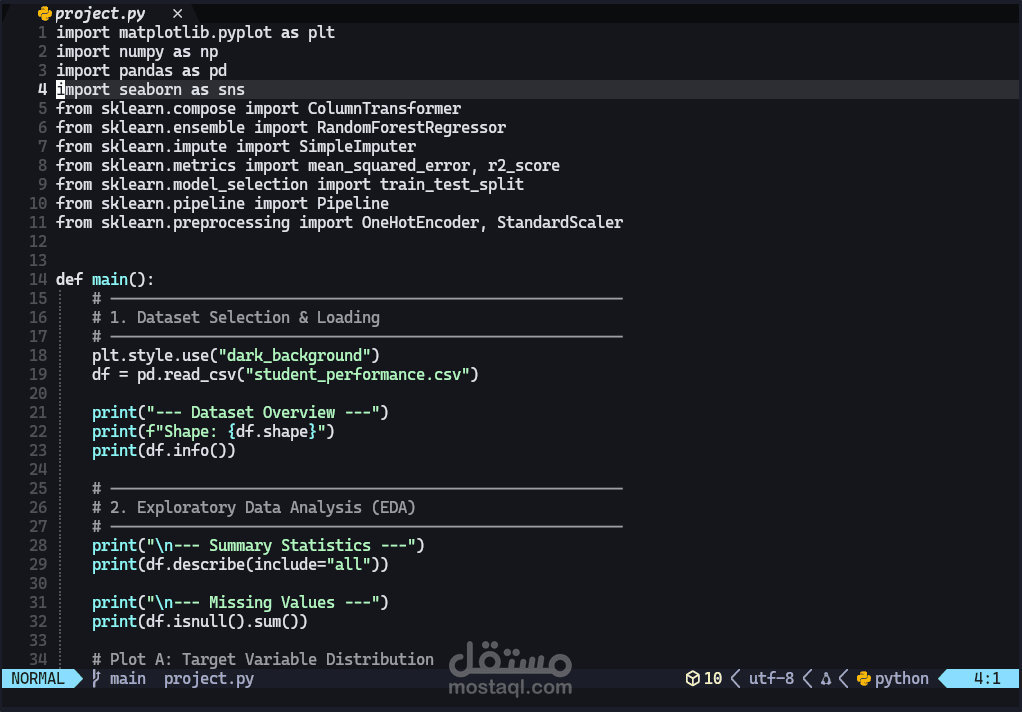The width and height of the screenshot is (1022, 712).
Task: Click the python filetype label in statusline
Action: pos(901,679)
